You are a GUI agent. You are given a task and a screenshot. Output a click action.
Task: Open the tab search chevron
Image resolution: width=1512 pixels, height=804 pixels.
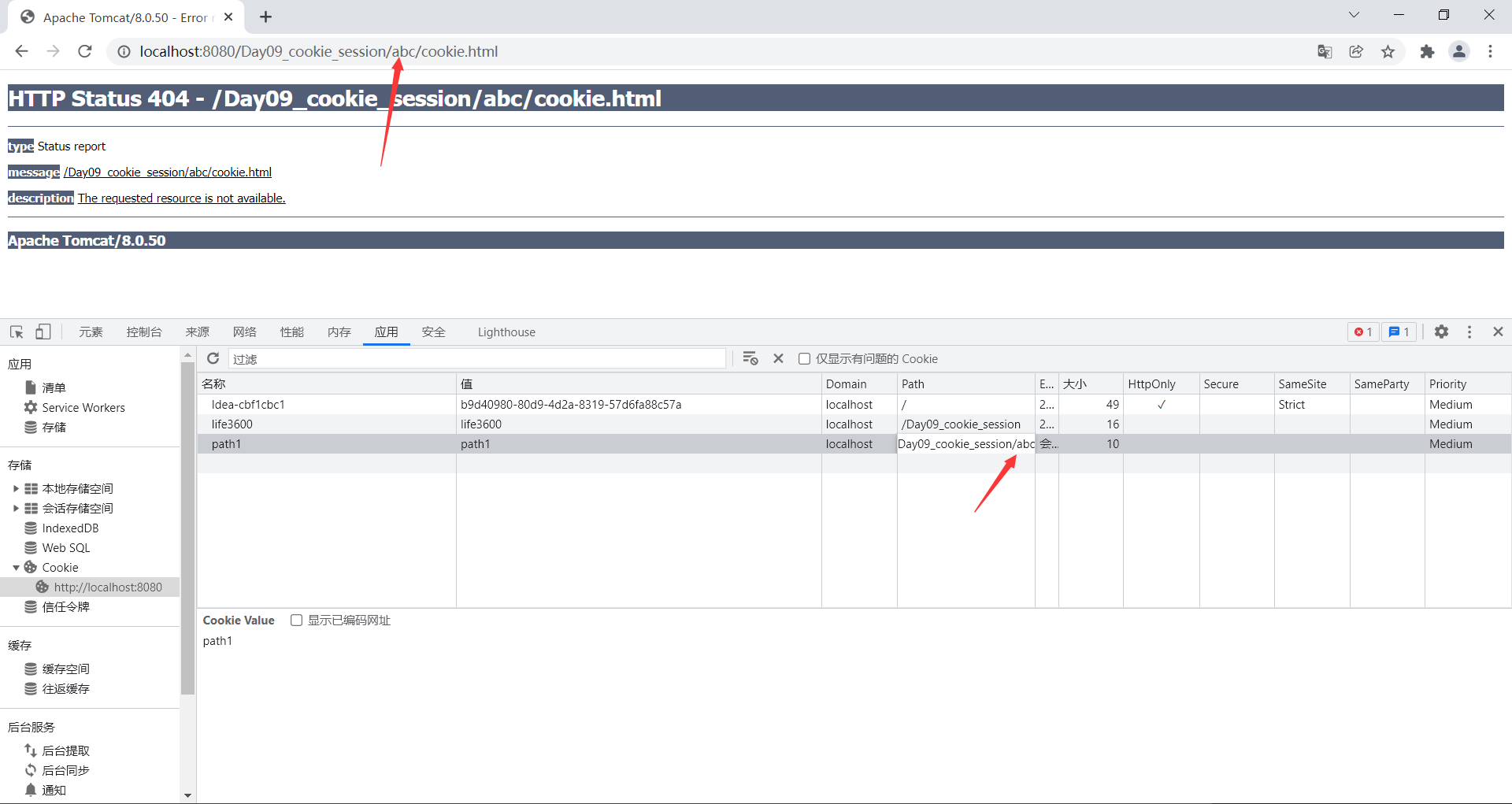[1354, 15]
